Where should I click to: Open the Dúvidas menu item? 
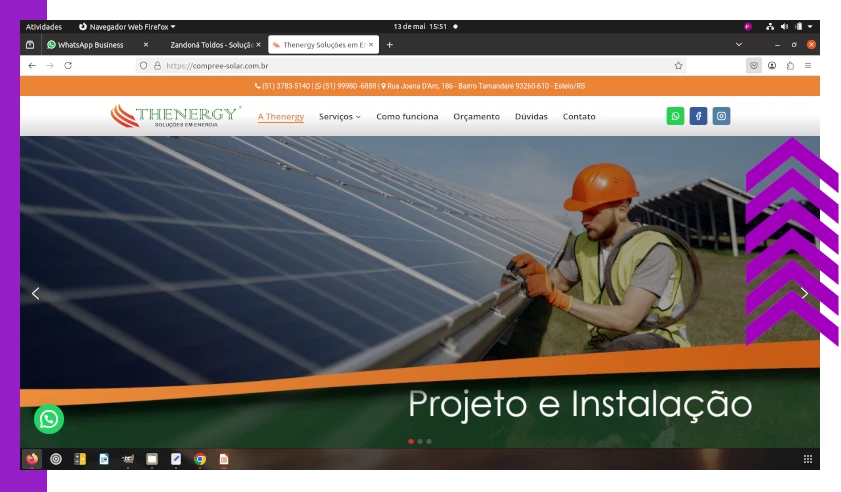(x=531, y=116)
